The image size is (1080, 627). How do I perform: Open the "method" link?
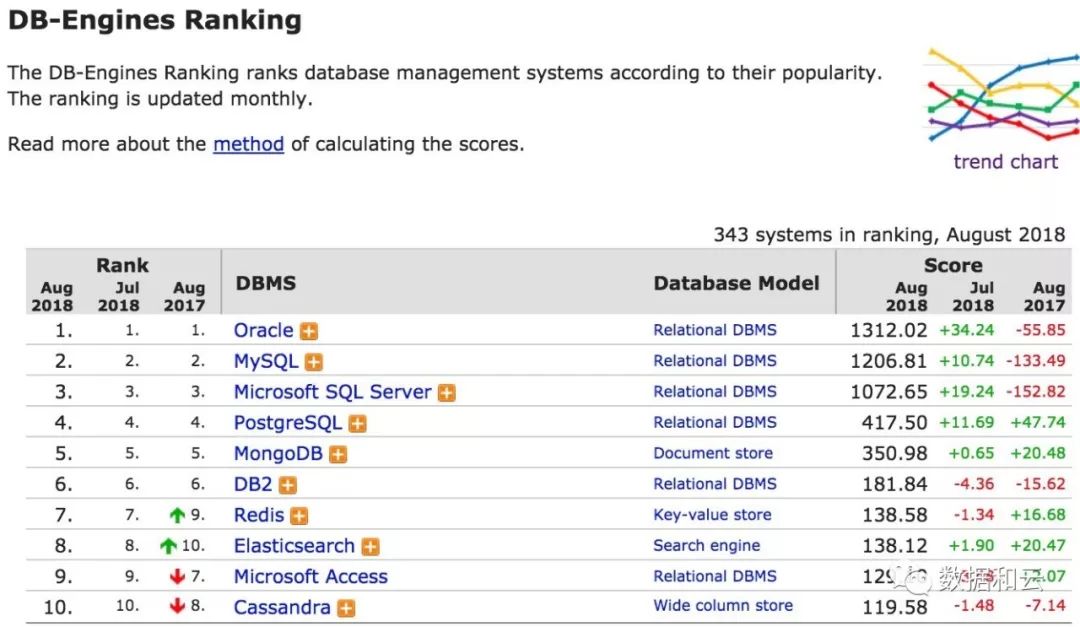(248, 144)
